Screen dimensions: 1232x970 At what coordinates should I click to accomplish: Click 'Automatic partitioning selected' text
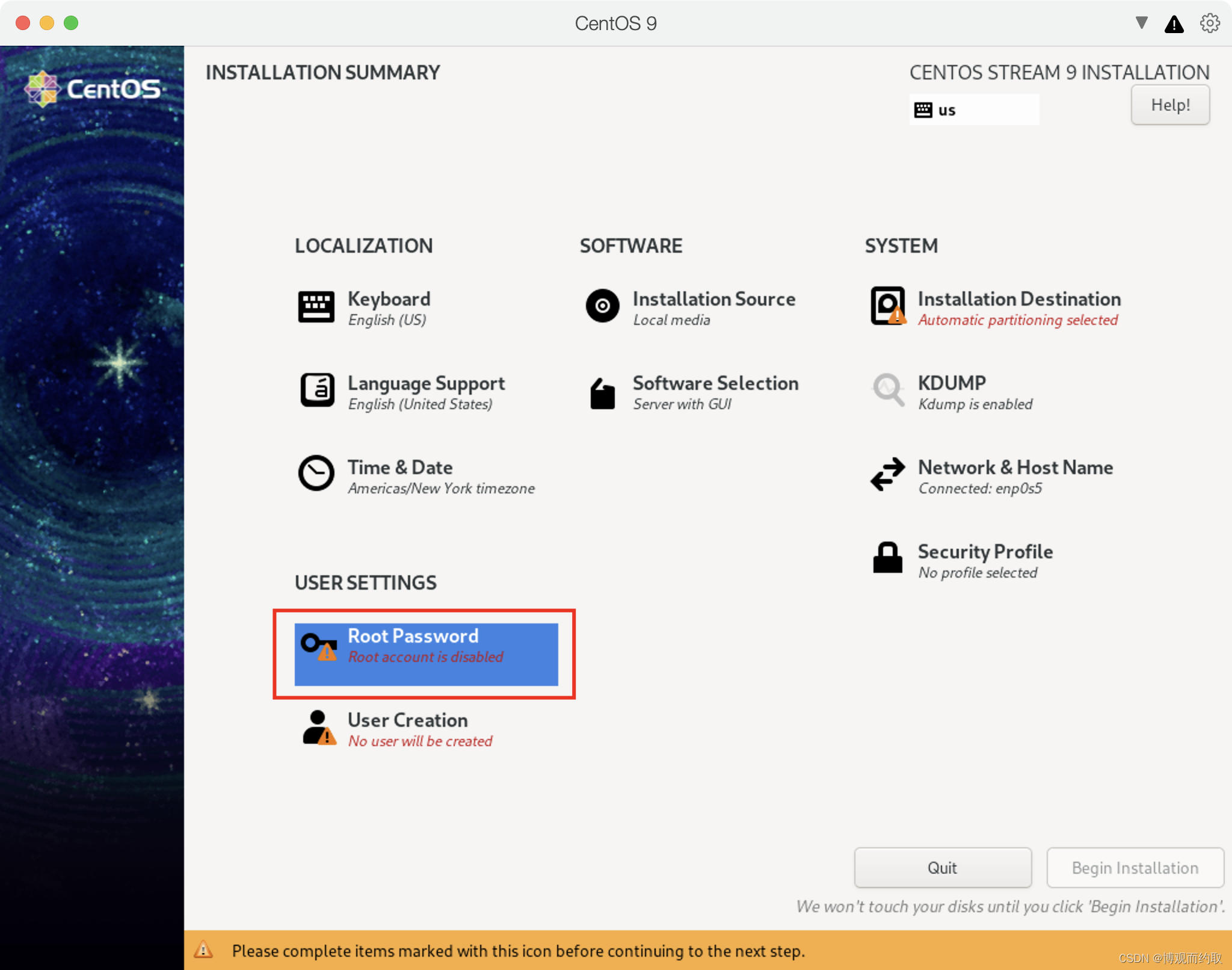[x=1018, y=320]
